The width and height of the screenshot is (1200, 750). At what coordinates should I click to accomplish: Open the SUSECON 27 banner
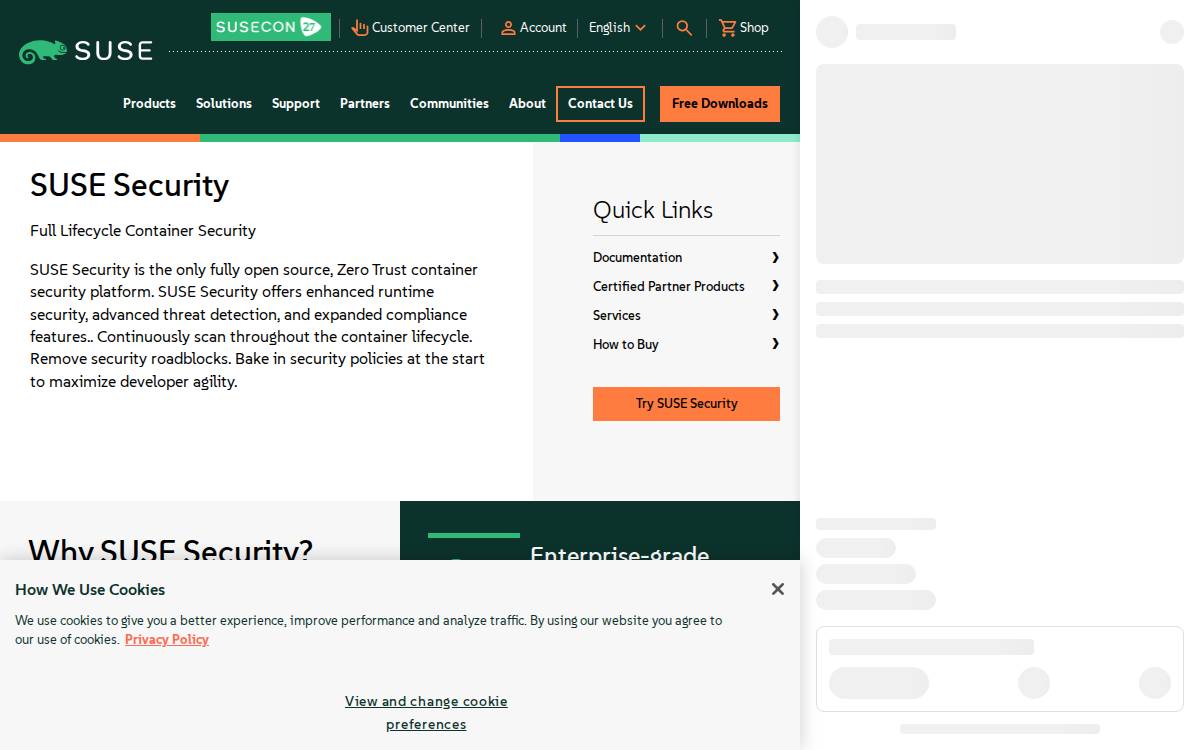[270, 27]
